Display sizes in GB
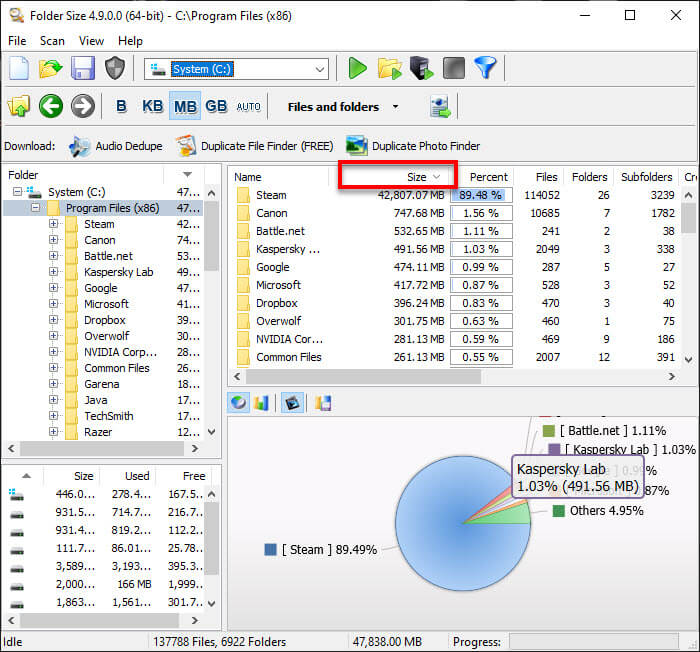The width and height of the screenshot is (700, 652). (x=216, y=106)
